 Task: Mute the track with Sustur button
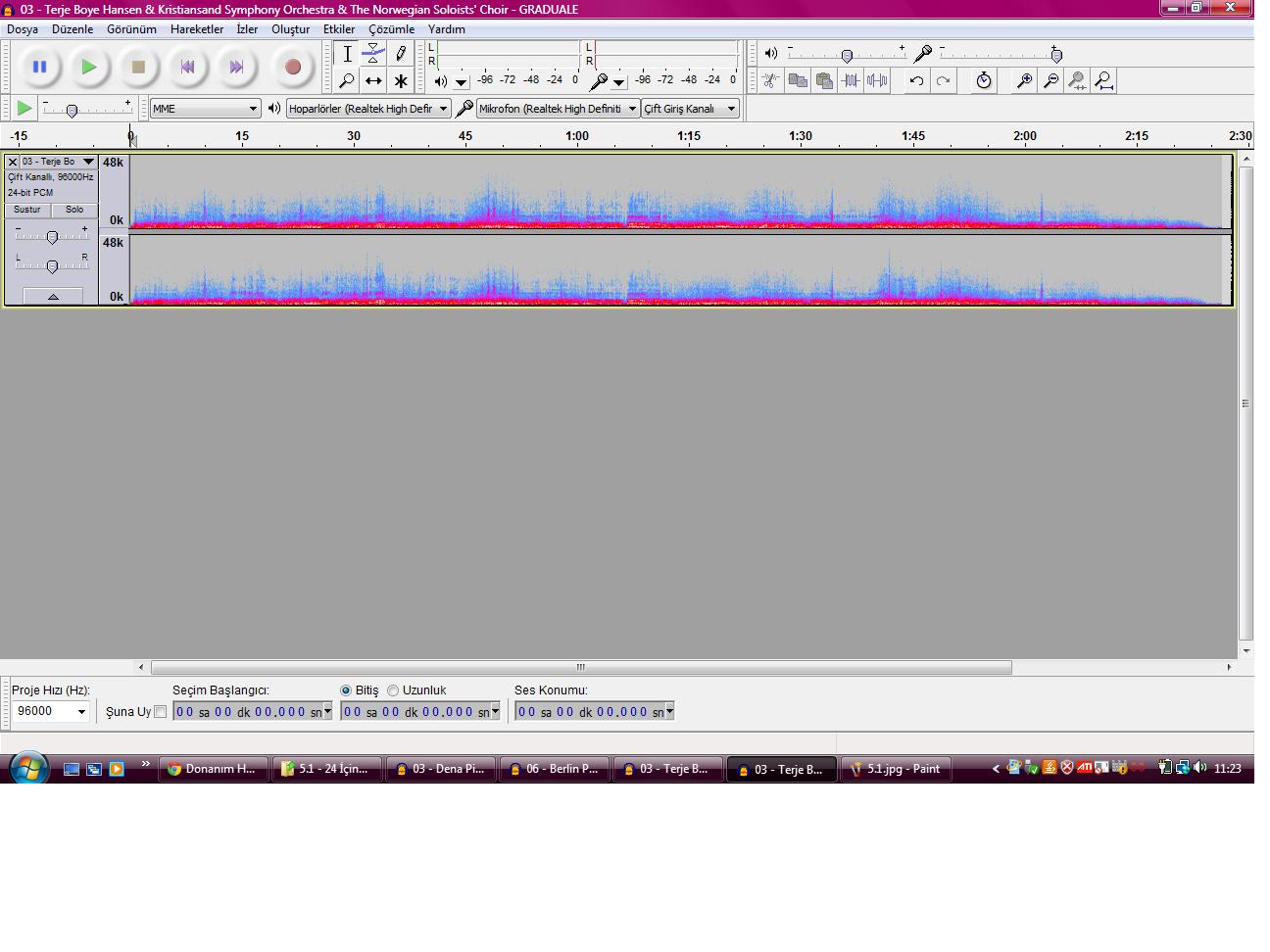(x=27, y=210)
